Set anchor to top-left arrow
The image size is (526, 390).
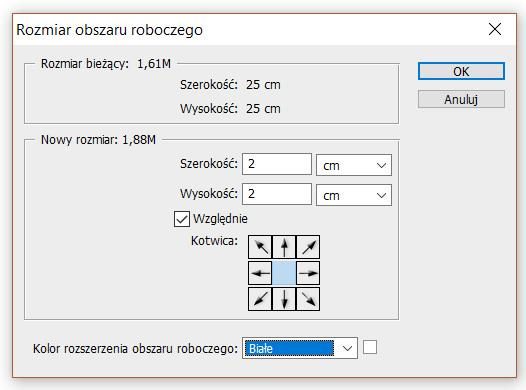coord(260,247)
